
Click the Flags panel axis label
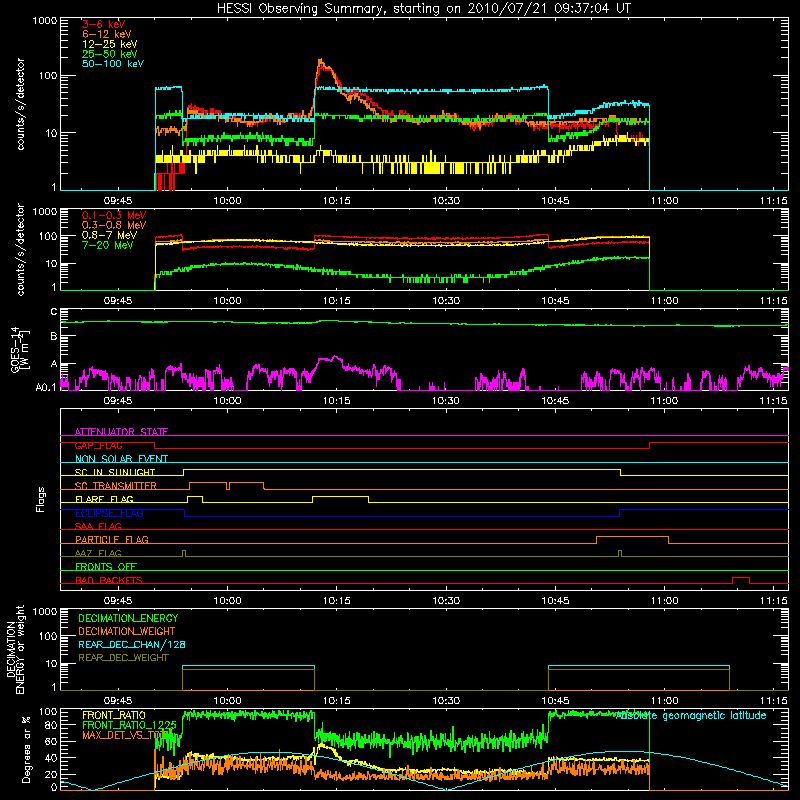(41, 499)
